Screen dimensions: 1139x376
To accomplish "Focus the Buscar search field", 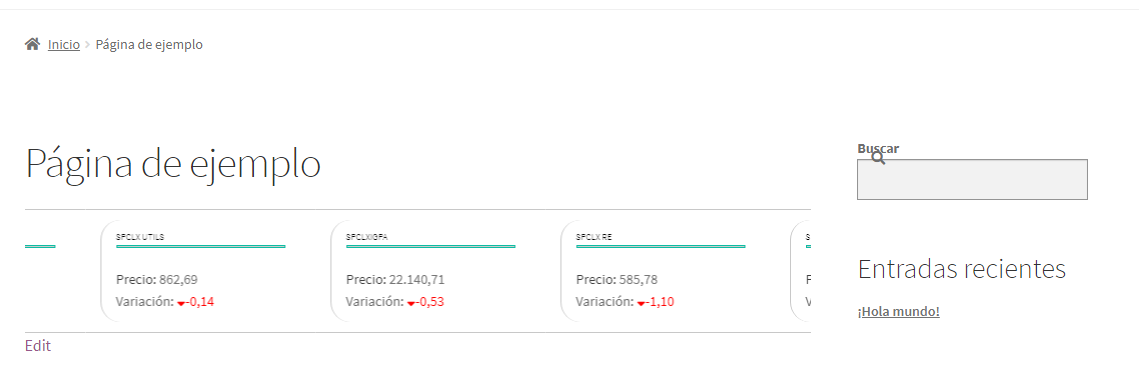I will (972, 179).
